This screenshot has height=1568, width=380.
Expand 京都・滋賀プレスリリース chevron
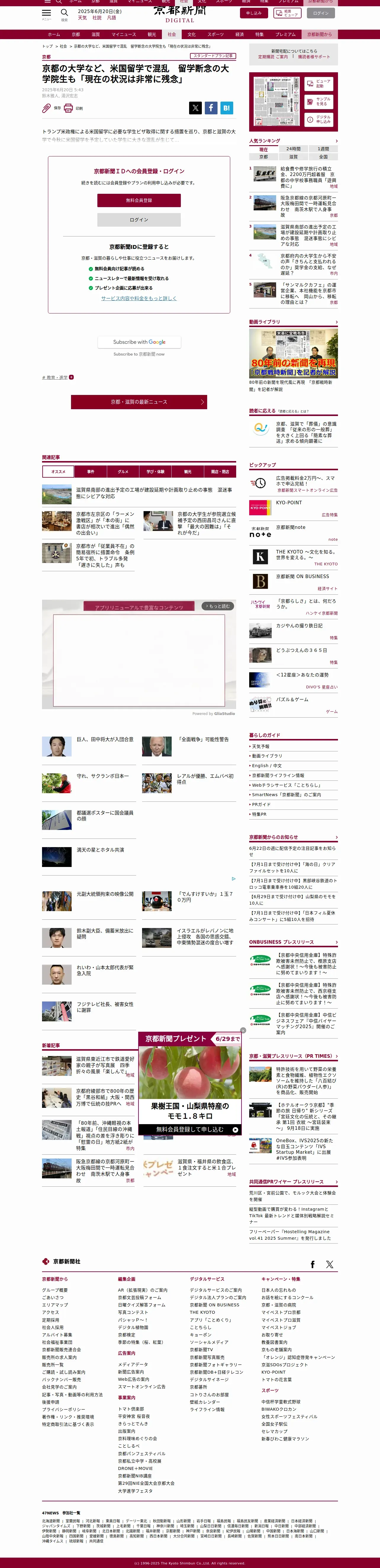point(336,1056)
